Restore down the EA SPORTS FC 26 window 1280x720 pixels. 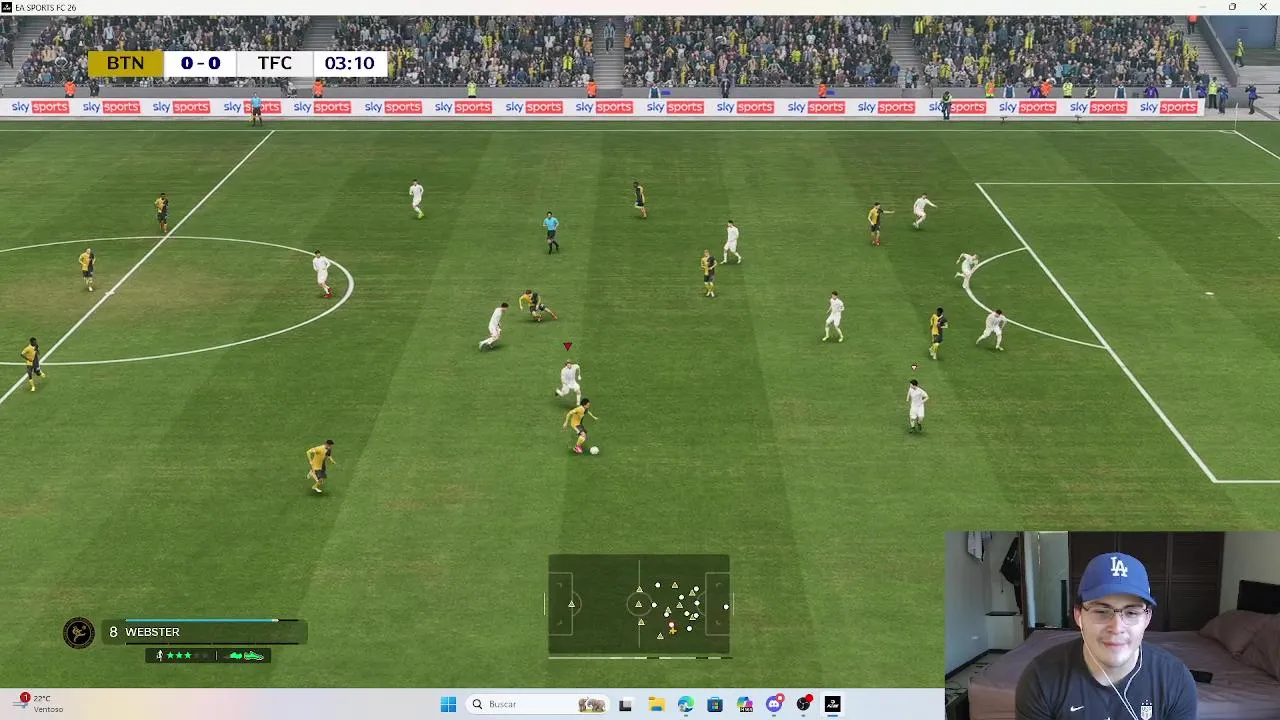point(1232,7)
